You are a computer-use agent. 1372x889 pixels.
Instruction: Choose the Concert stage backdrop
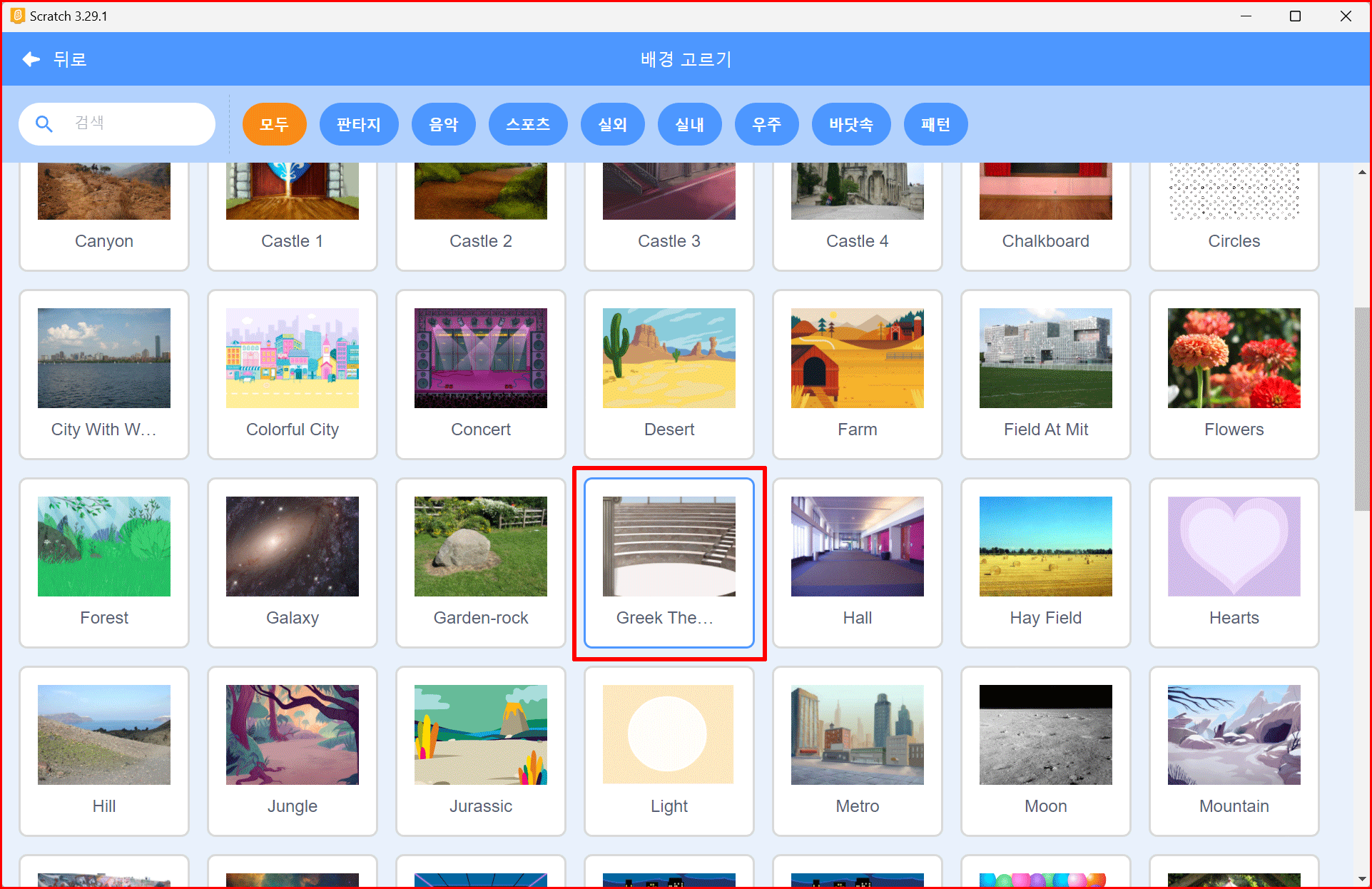[x=480, y=359]
